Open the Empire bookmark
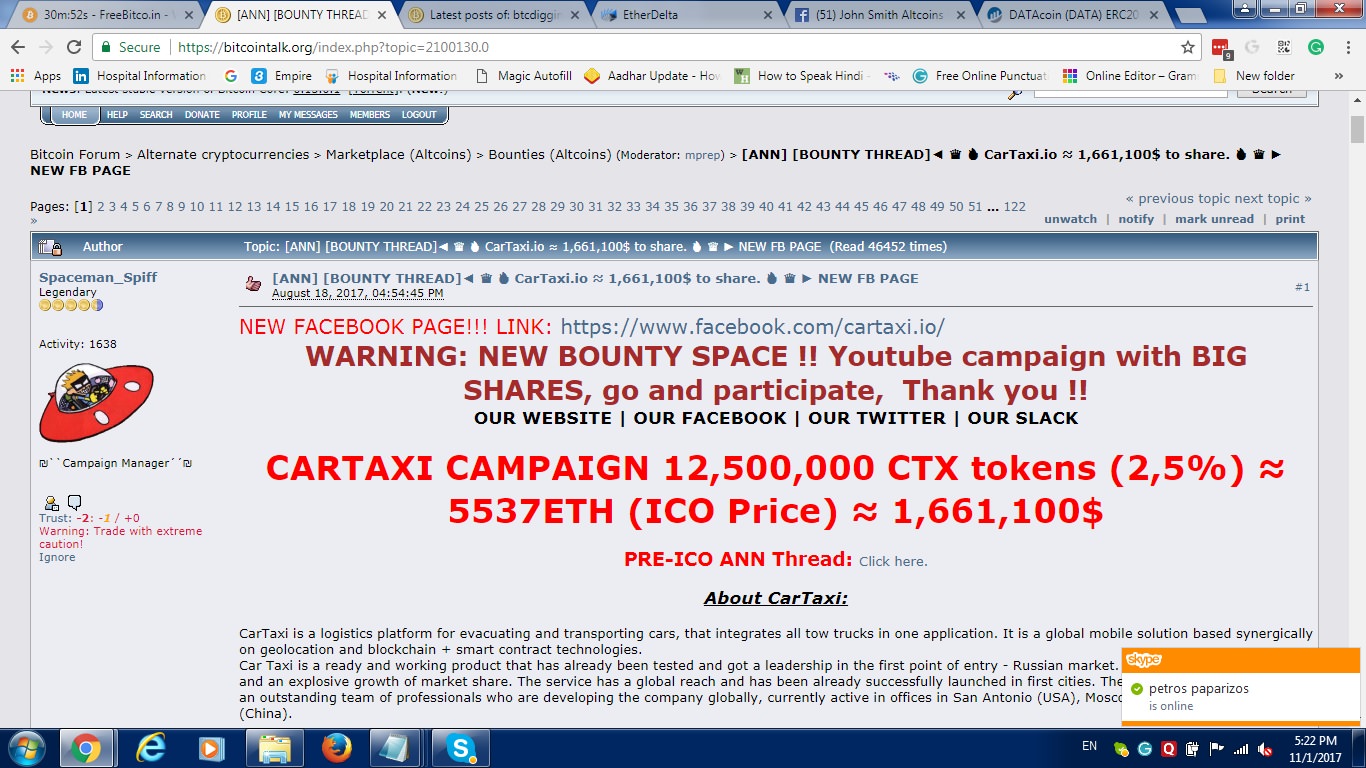Screen dimensions: 1366x768 click(282, 75)
